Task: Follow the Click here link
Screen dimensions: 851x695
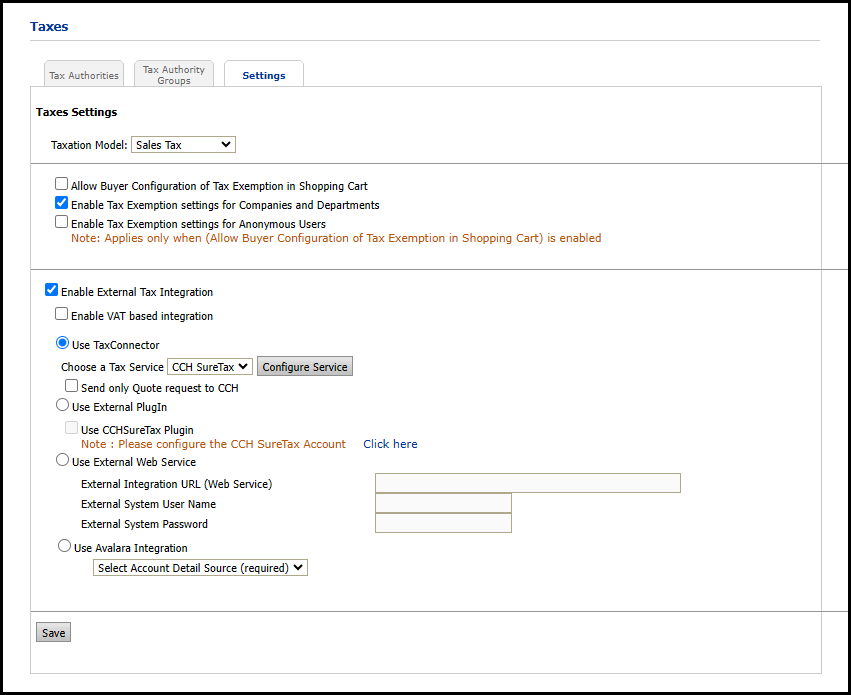Action: tap(390, 444)
